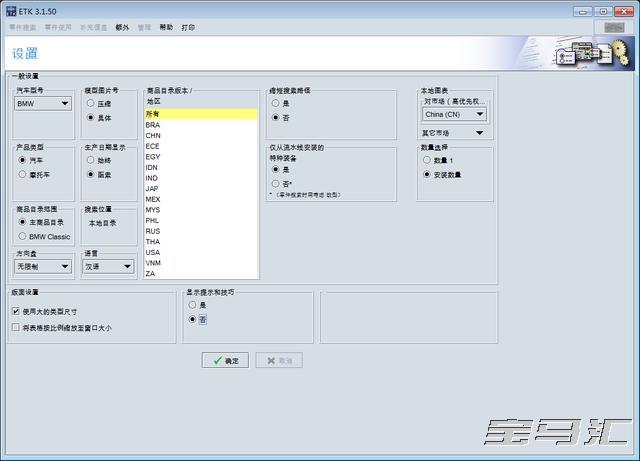Select ECE in region list
The height and width of the screenshot is (461, 640).
(x=201, y=146)
